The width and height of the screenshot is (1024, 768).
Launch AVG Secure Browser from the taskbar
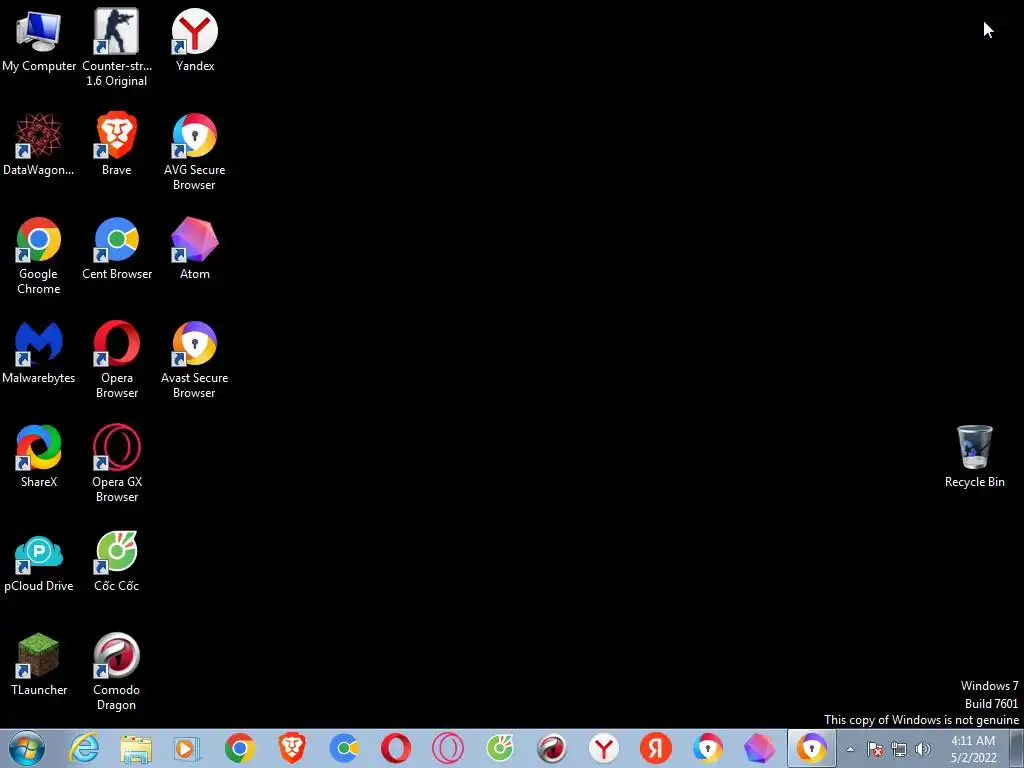pyautogui.click(x=708, y=748)
